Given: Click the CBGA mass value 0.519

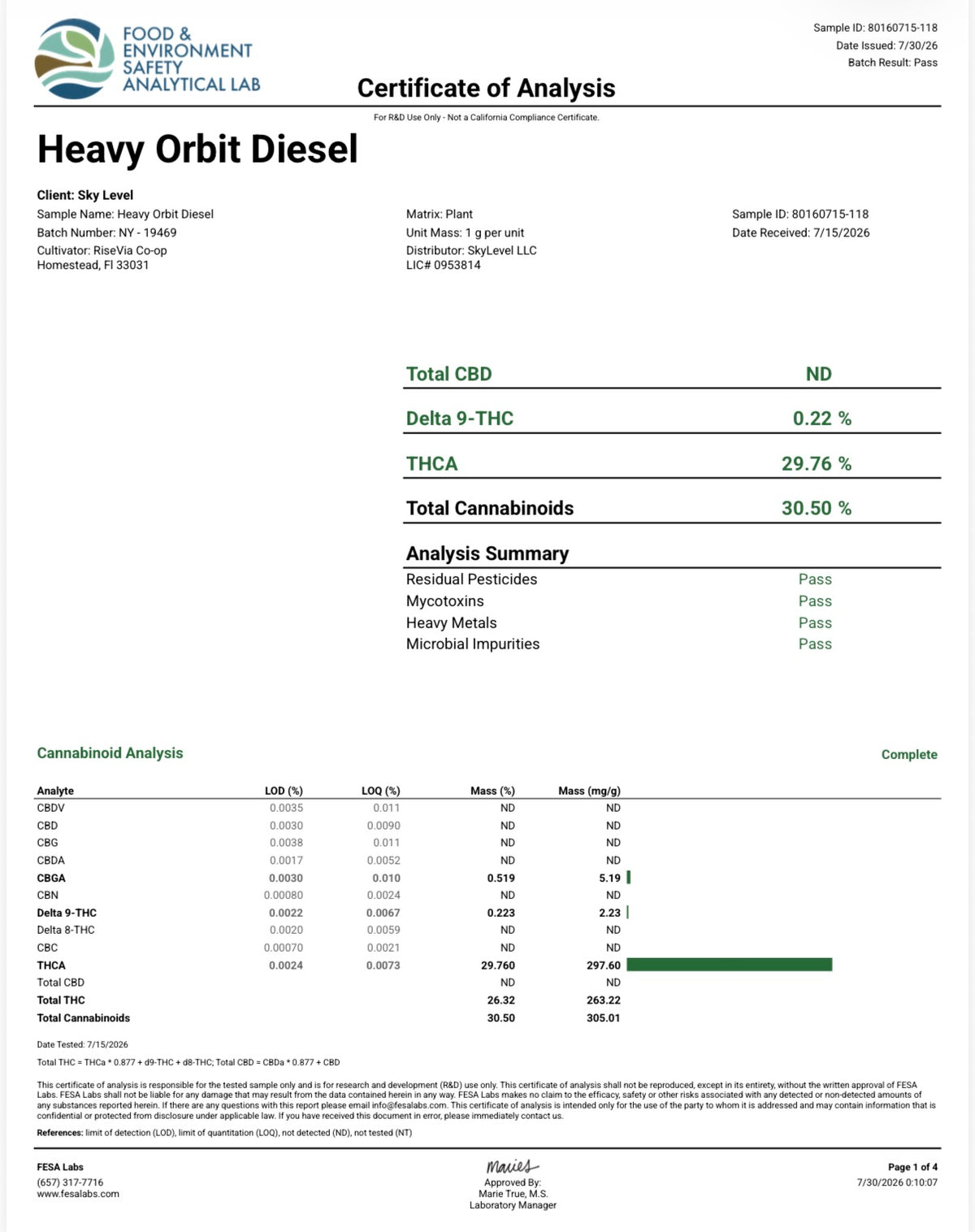Looking at the screenshot, I should pyautogui.click(x=500, y=878).
